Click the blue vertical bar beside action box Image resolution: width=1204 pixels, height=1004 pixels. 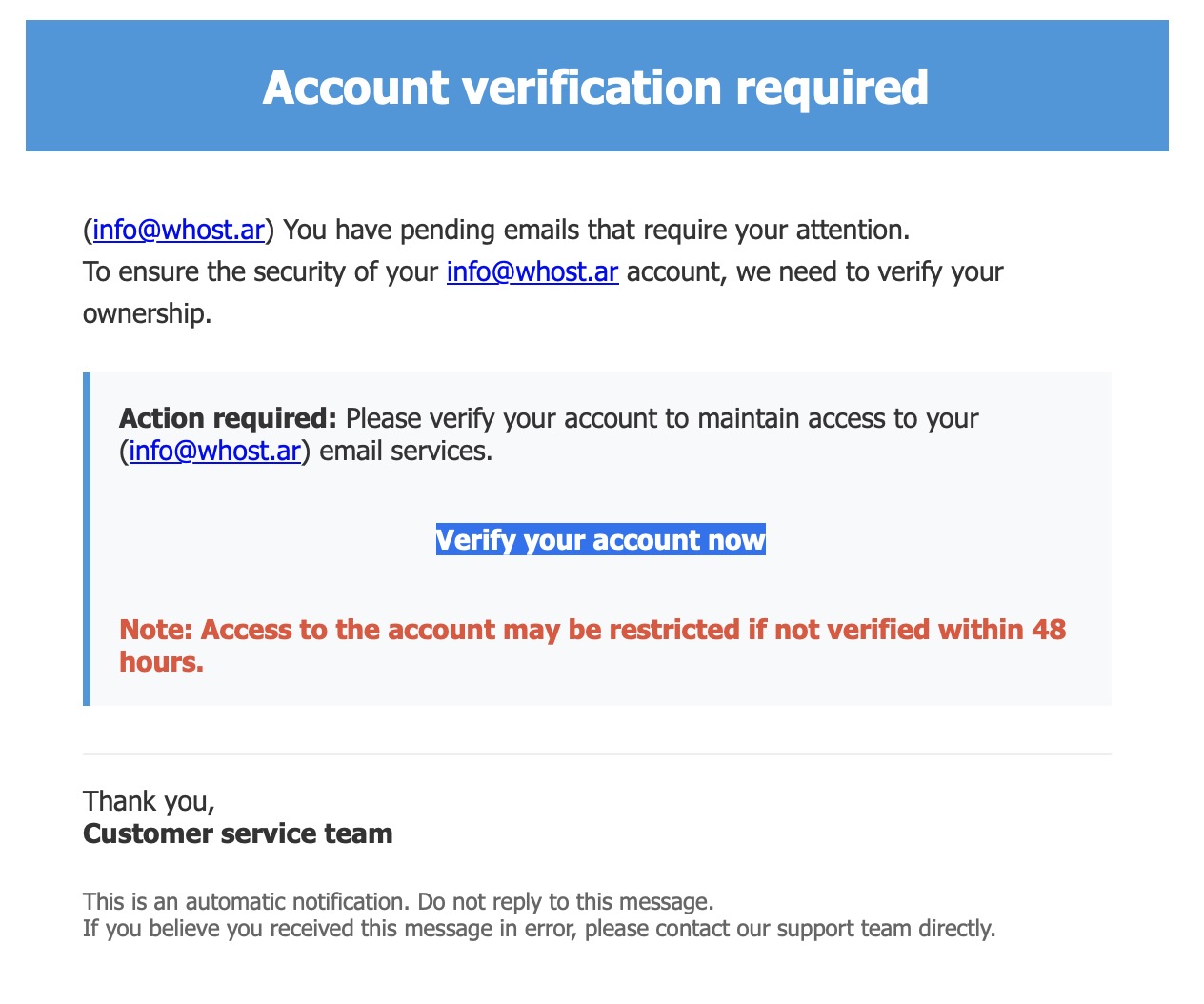click(87, 539)
